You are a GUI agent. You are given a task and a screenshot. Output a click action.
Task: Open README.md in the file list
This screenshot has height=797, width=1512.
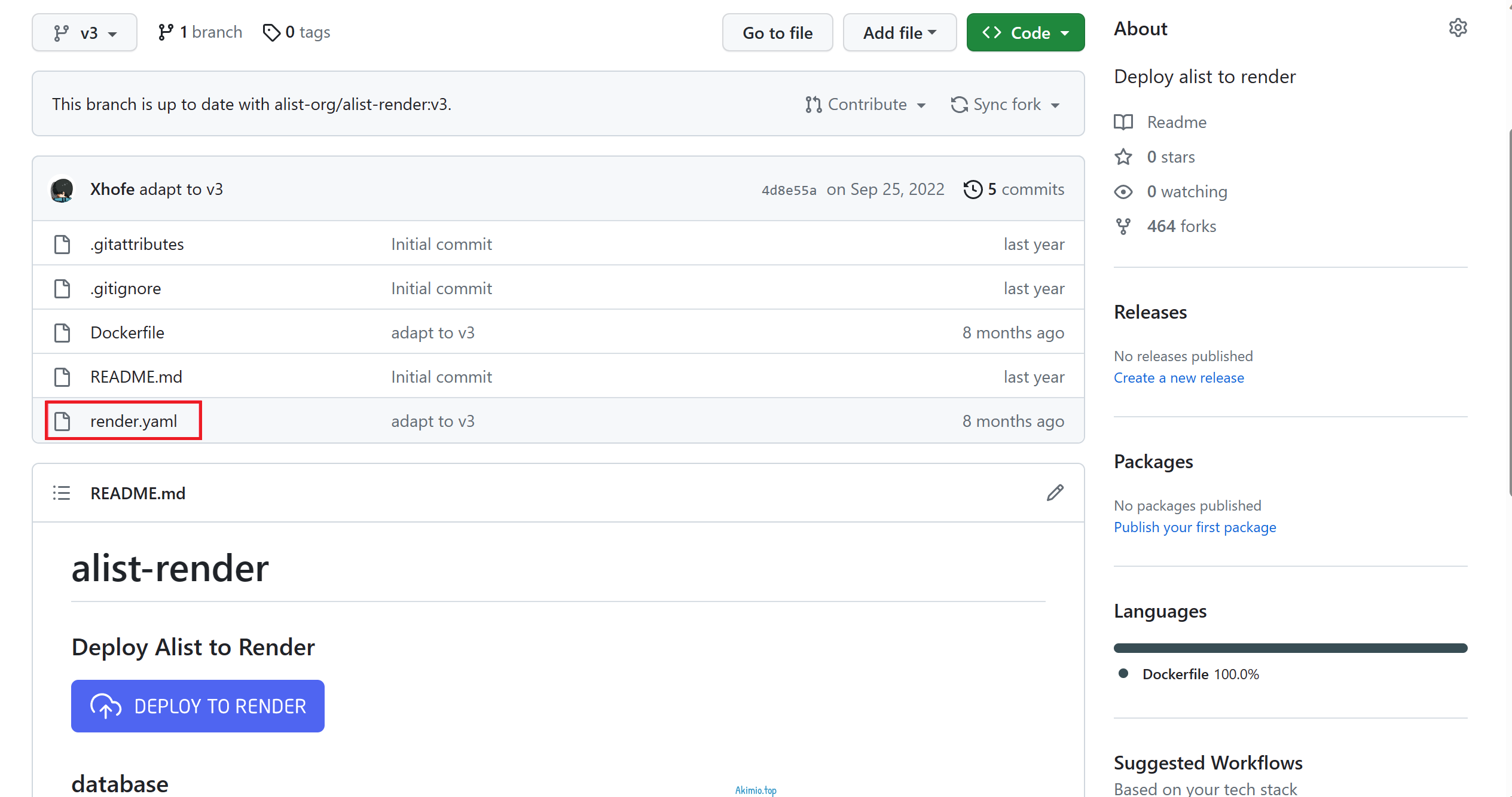point(136,377)
